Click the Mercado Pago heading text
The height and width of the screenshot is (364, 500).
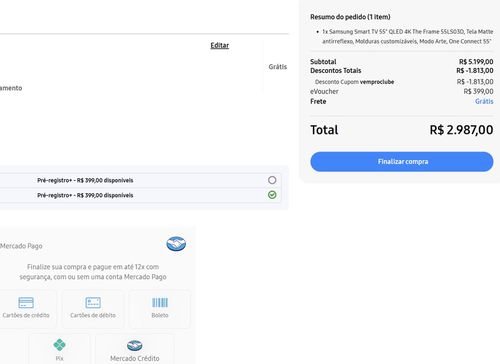pyautogui.click(x=21, y=246)
